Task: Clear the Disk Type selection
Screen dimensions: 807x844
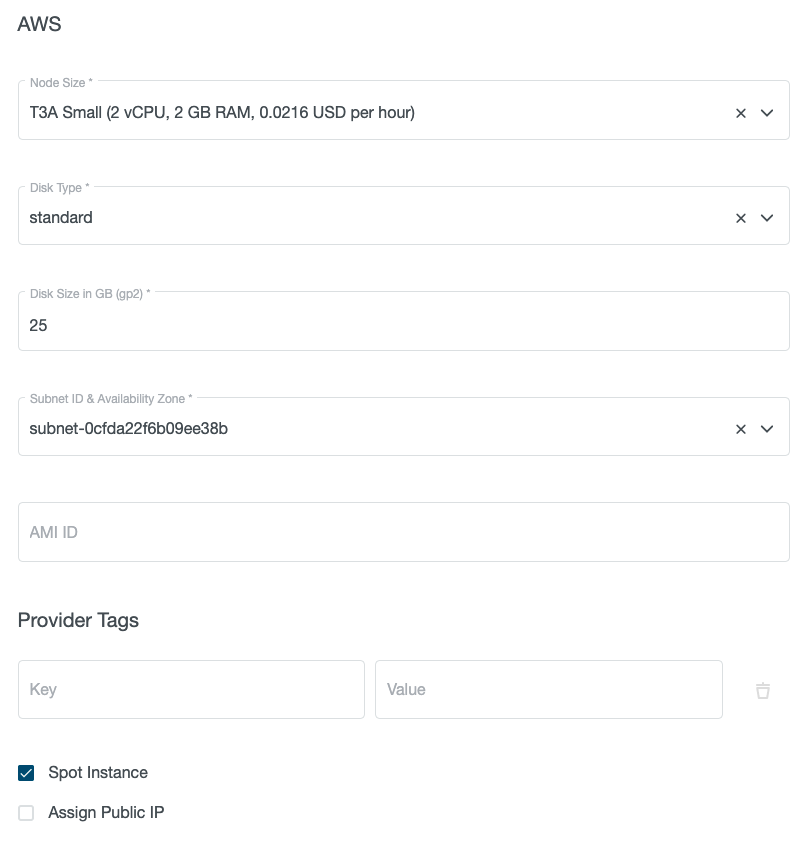Action: pyautogui.click(x=740, y=216)
